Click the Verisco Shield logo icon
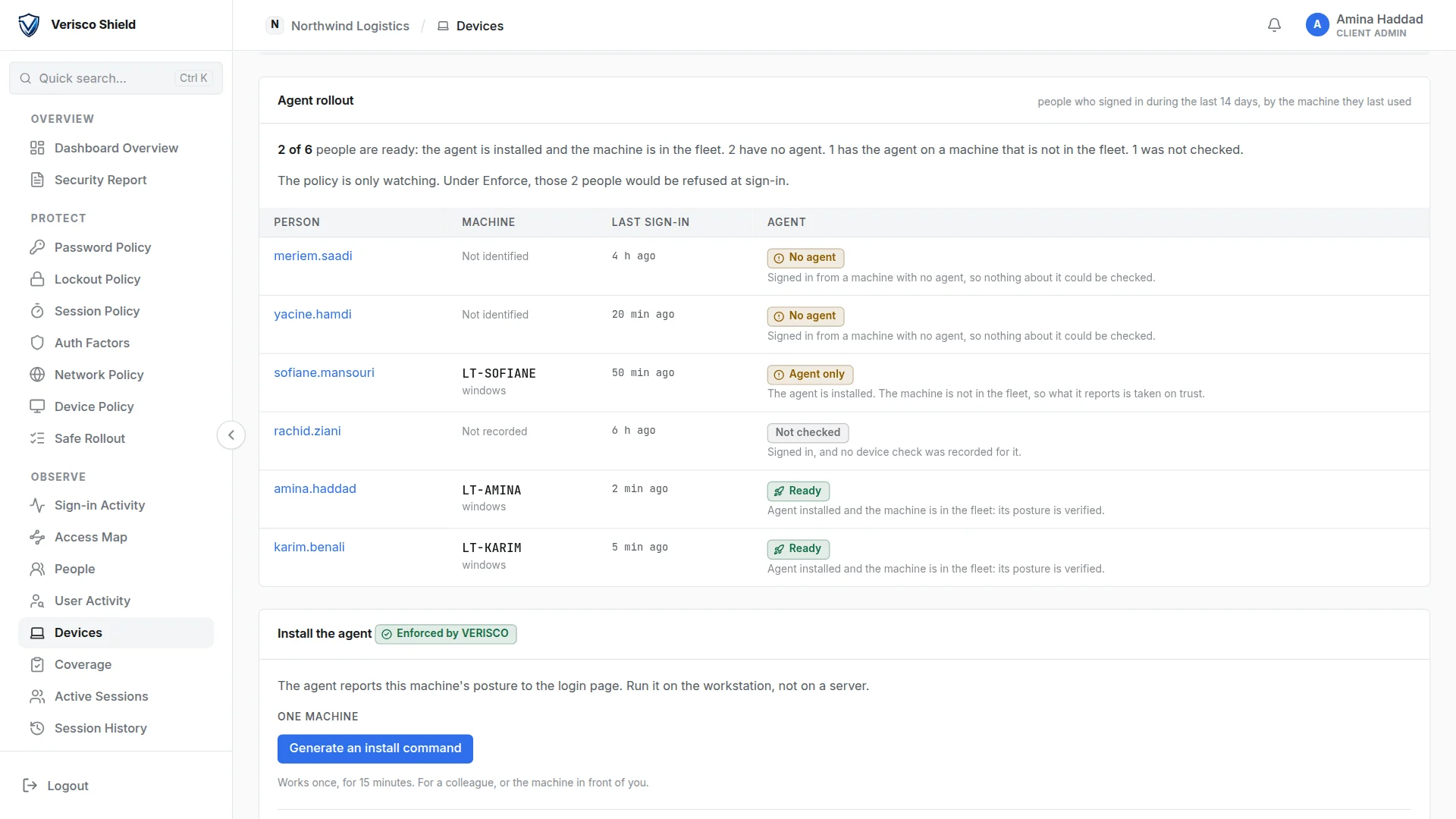1456x819 pixels. [x=29, y=25]
